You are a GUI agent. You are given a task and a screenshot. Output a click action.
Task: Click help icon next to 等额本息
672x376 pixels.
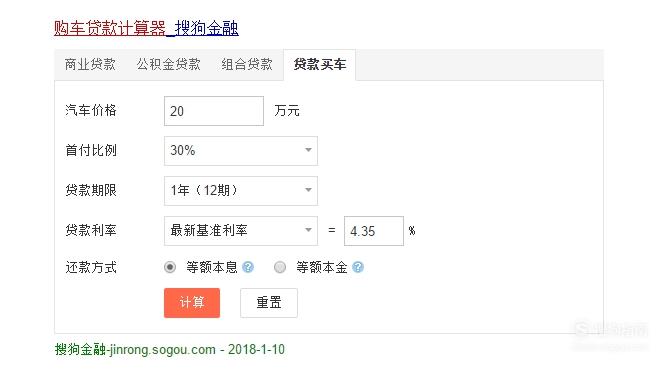point(248,268)
